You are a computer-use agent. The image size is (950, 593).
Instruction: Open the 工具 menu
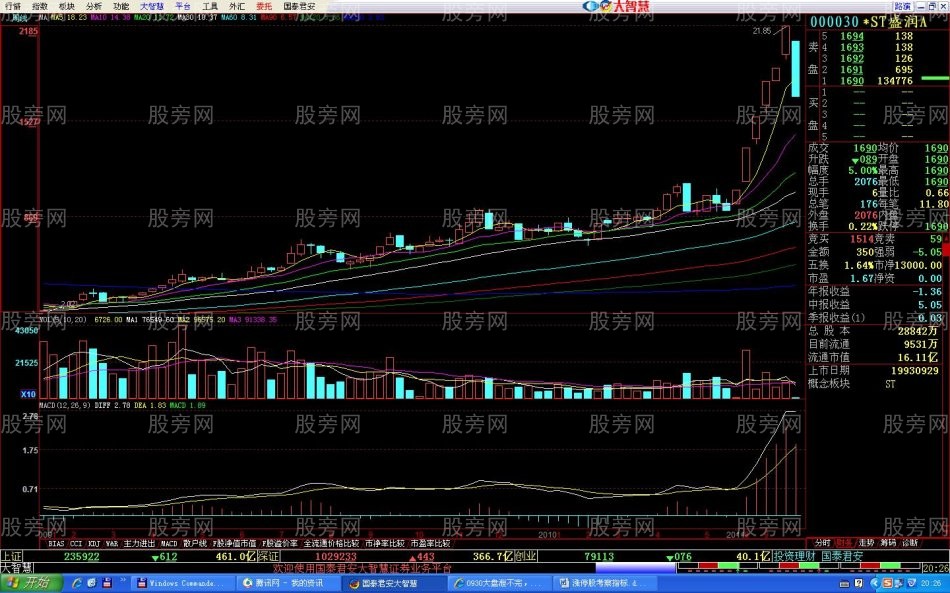(x=210, y=6)
